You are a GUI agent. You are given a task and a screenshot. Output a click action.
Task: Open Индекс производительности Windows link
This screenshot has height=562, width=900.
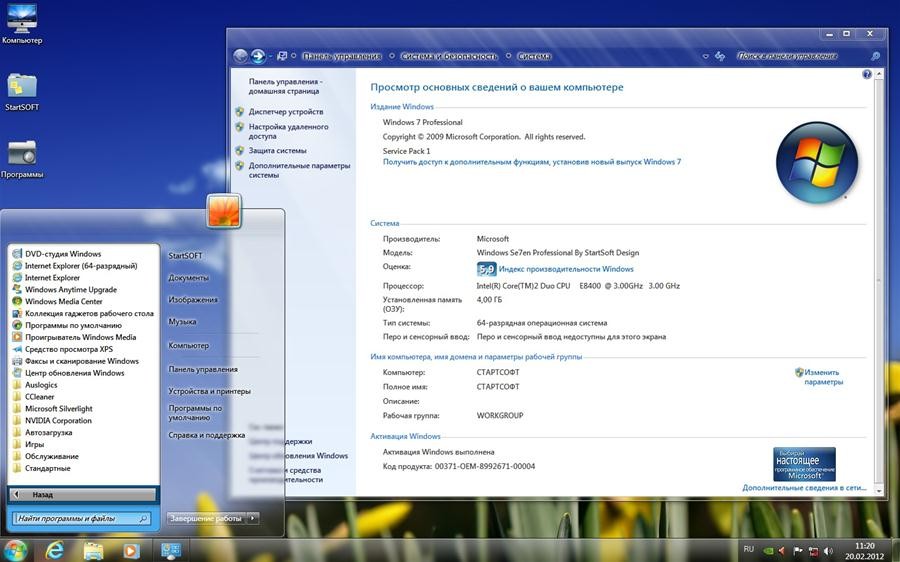[566, 269]
